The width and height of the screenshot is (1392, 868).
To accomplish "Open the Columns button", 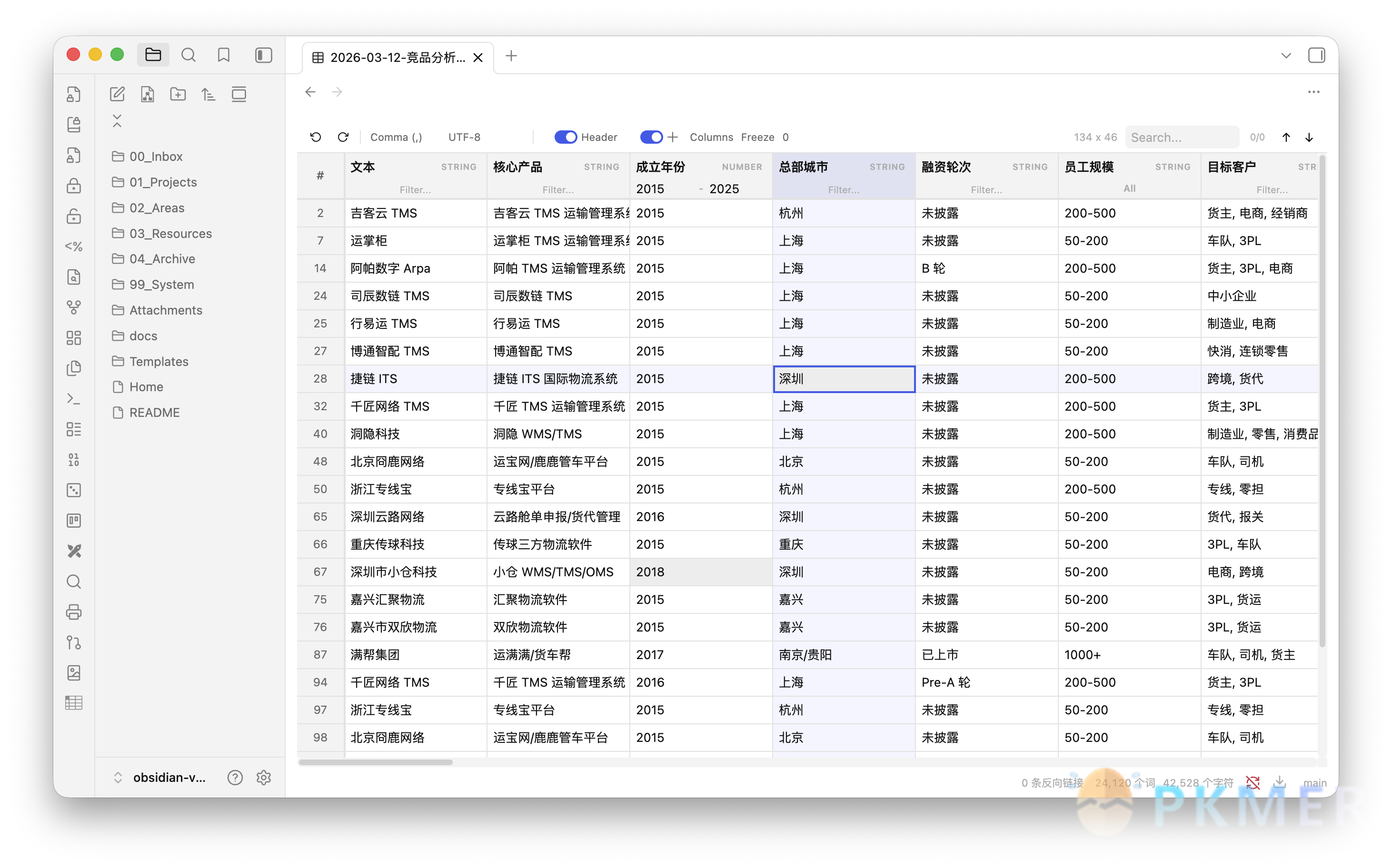I will click(x=711, y=137).
